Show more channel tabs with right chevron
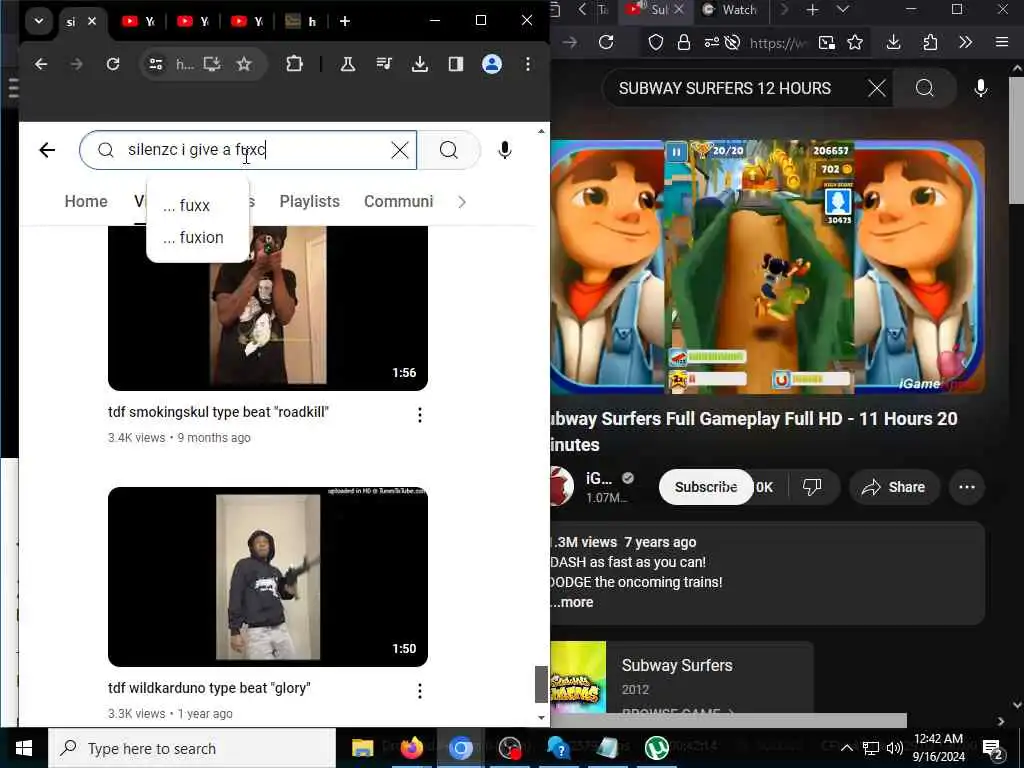This screenshot has width=1024, height=768. 462,202
